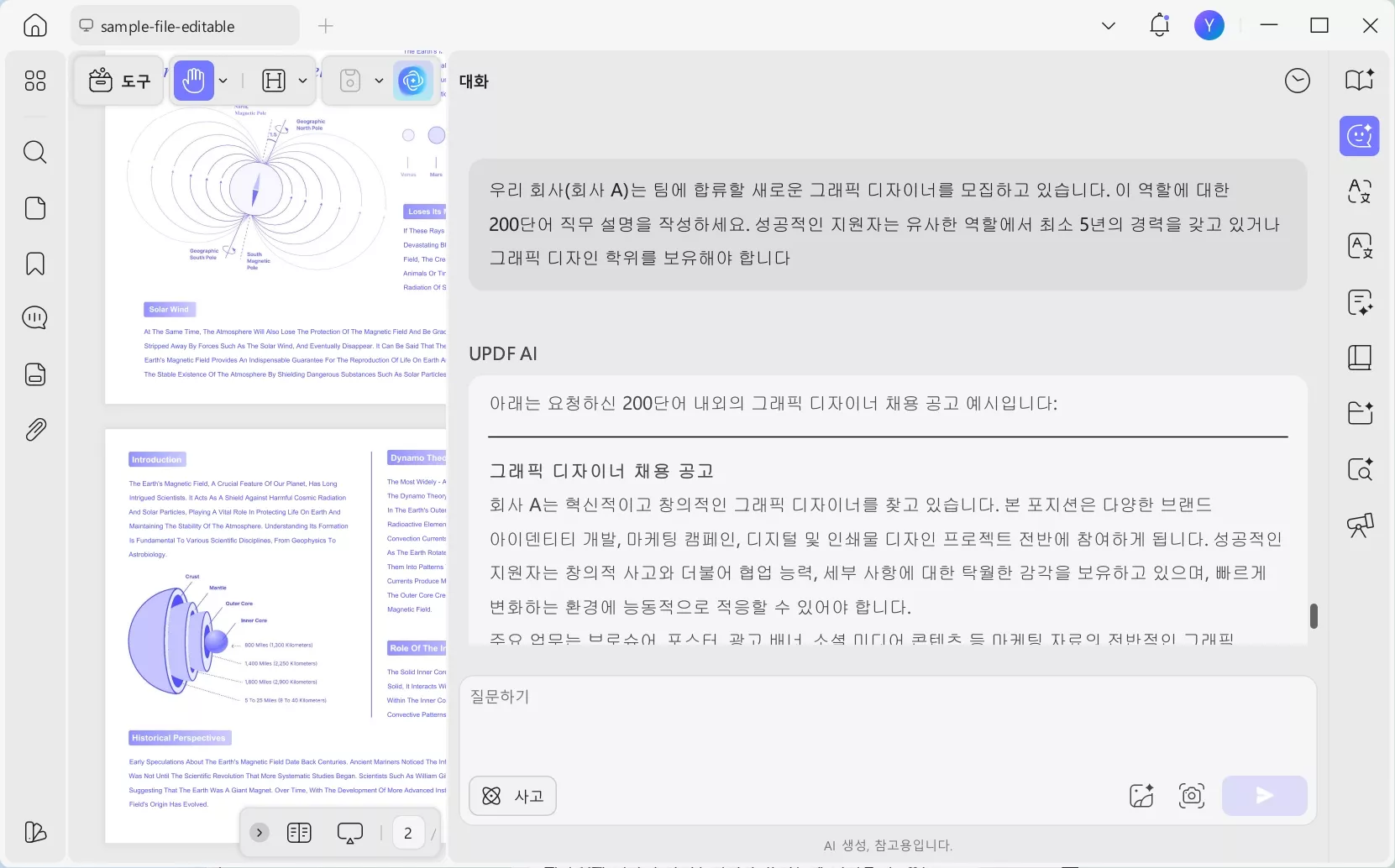The image size is (1395, 868).
Task: Open the bookmarks panel
Action: point(35,264)
